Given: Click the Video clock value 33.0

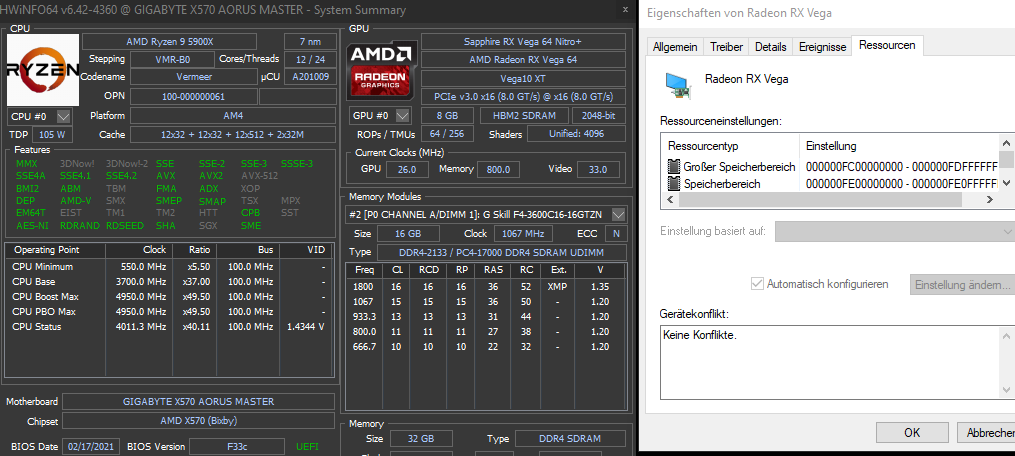Looking at the screenshot, I should coord(598,170).
